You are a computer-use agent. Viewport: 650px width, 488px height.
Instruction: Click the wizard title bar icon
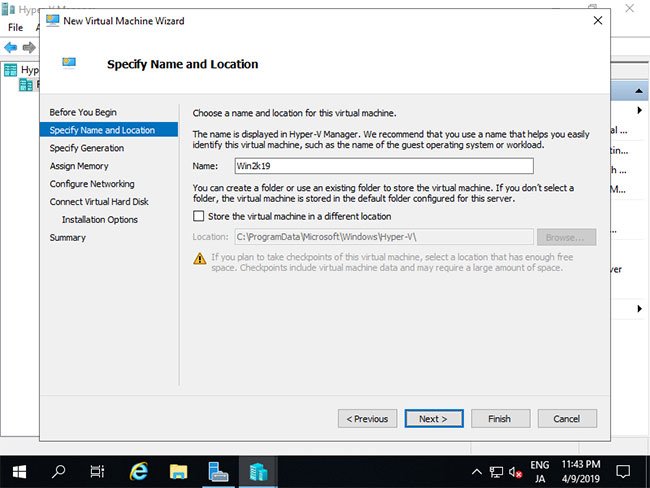click(x=52, y=20)
